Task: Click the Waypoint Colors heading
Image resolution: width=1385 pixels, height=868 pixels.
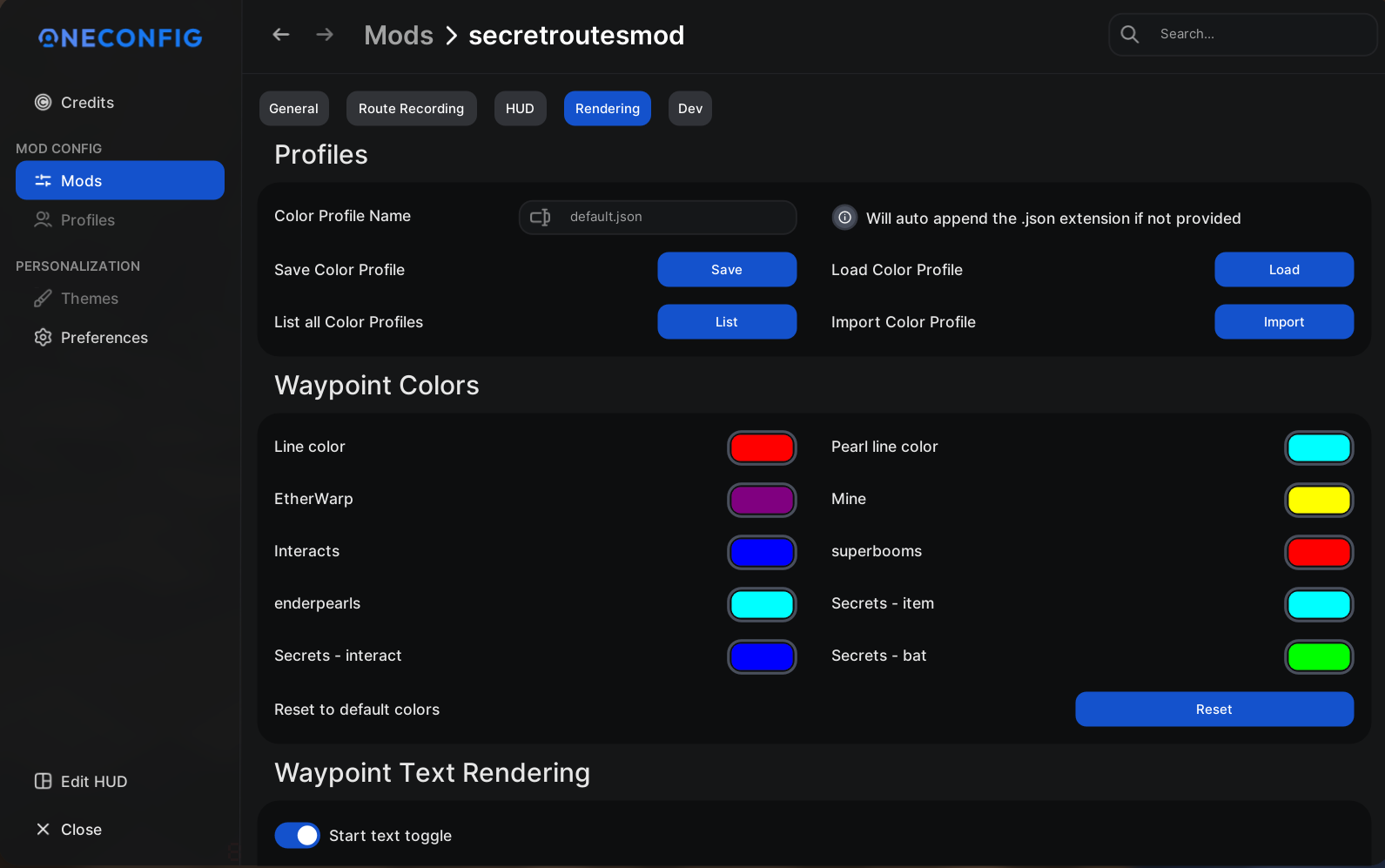Action: point(377,386)
